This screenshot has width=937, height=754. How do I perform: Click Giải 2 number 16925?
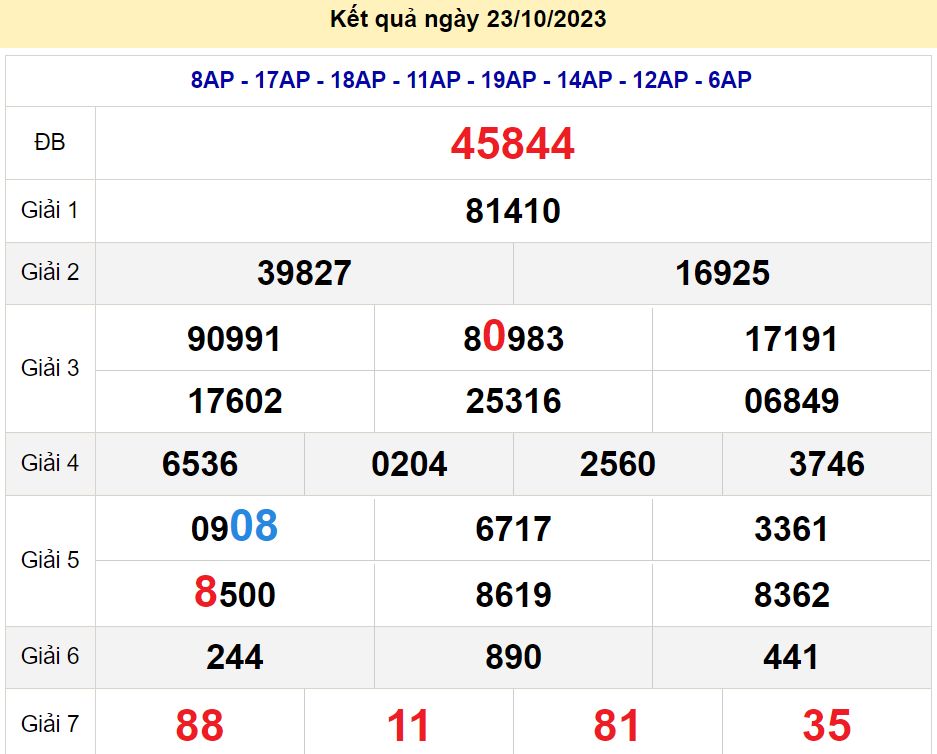pyautogui.click(x=722, y=273)
